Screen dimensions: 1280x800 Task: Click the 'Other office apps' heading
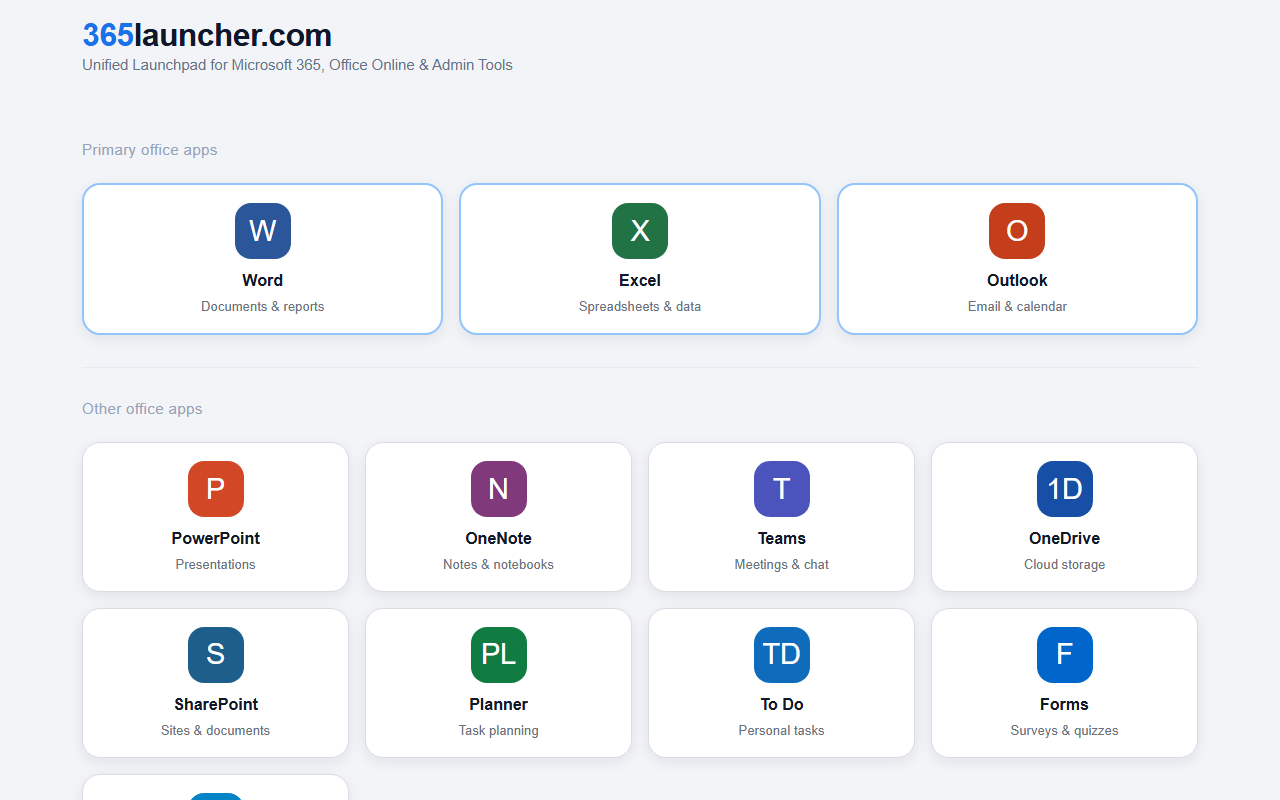pos(142,409)
